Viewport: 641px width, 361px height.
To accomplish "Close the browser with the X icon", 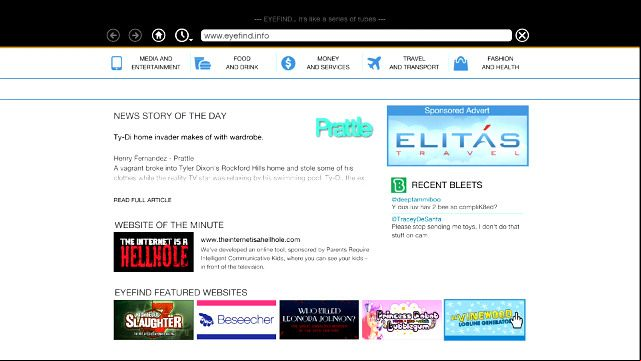I will click(x=522, y=36).
